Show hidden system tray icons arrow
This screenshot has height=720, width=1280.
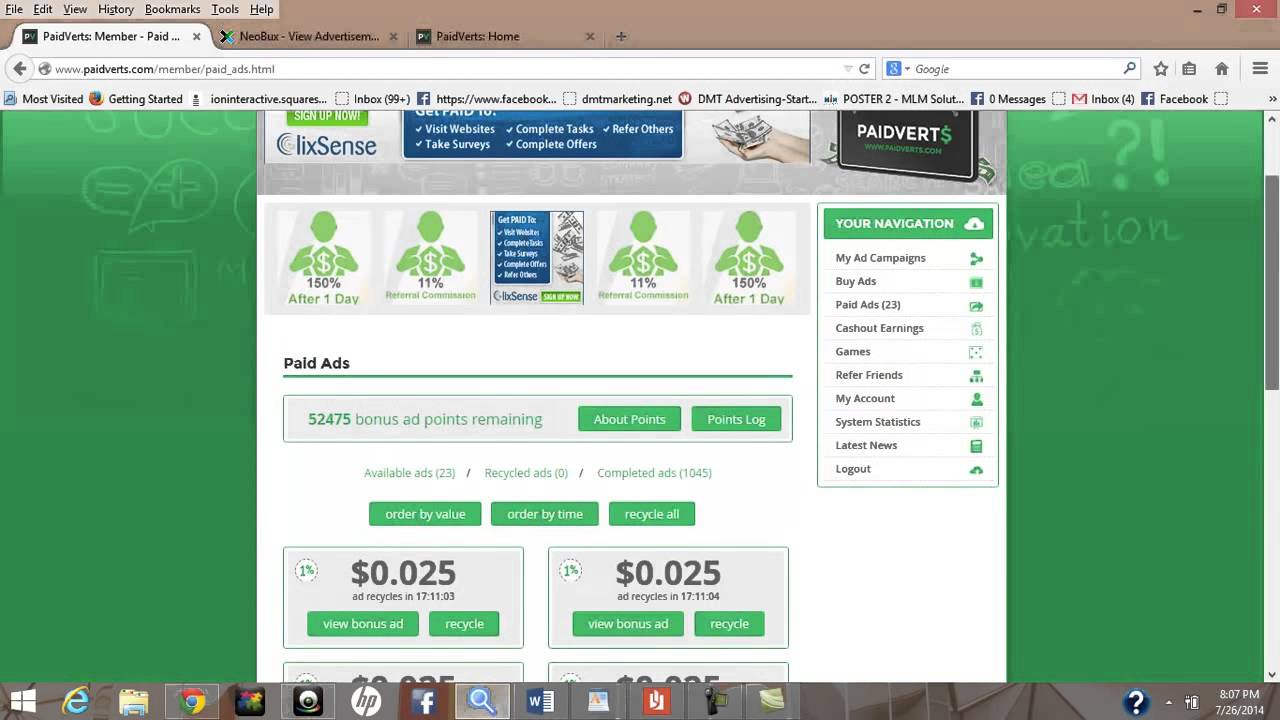[1169, 702]
